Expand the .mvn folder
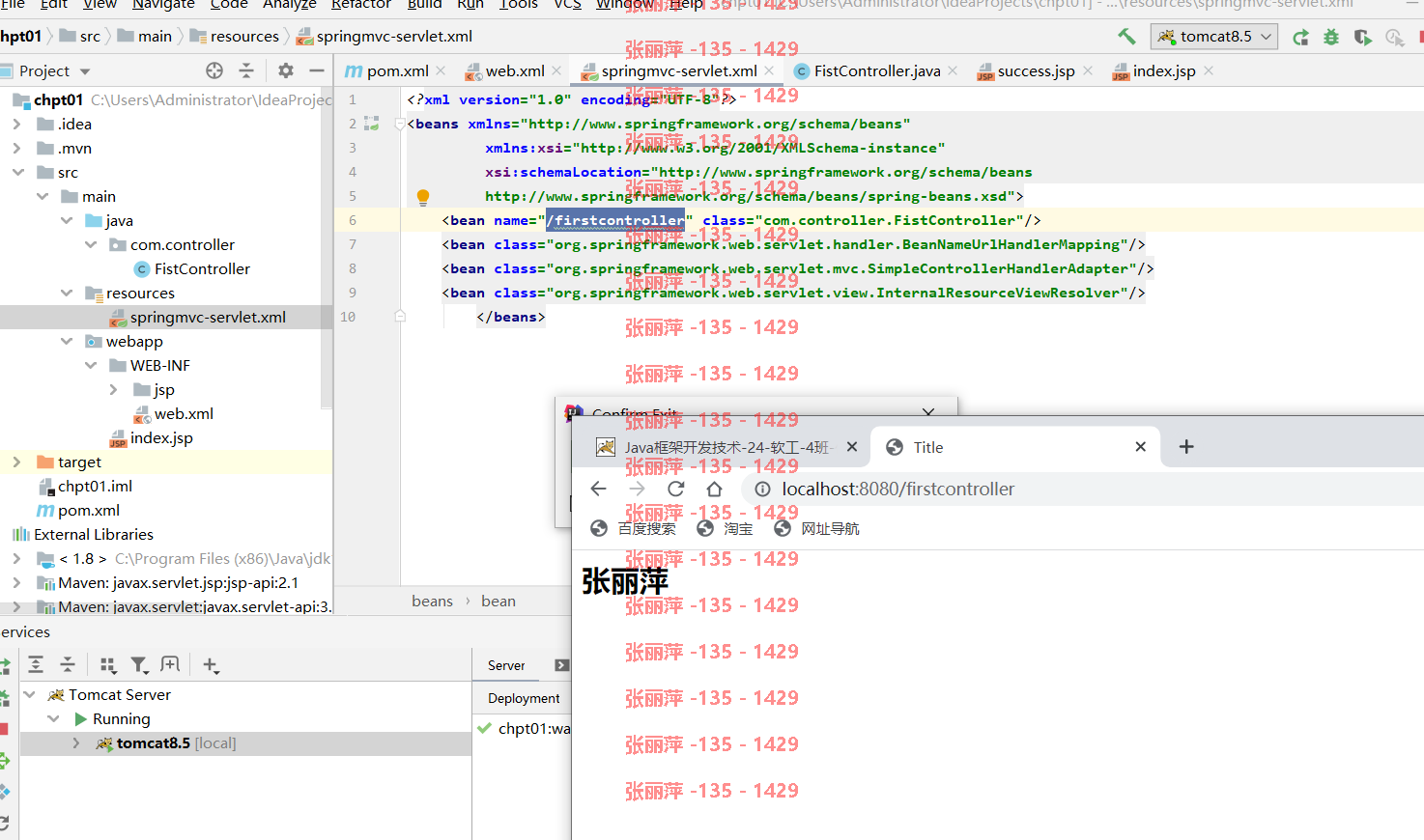Image resolution: width=1424 pixels, height=840 pixels. 16,148
